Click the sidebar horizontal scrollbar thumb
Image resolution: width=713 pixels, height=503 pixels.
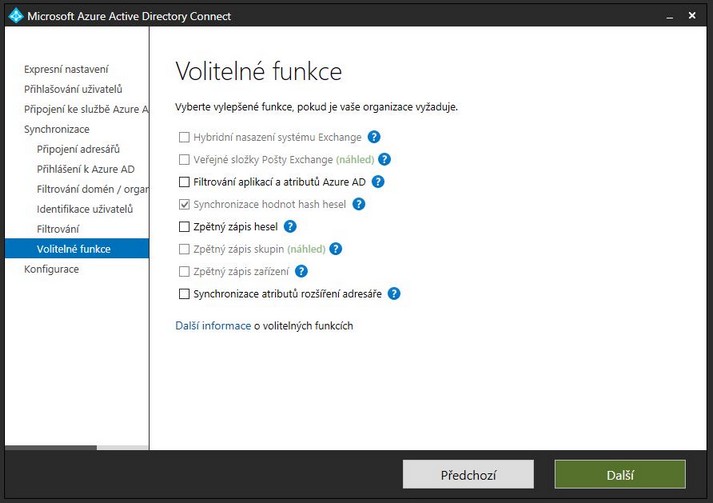(51, 448)
